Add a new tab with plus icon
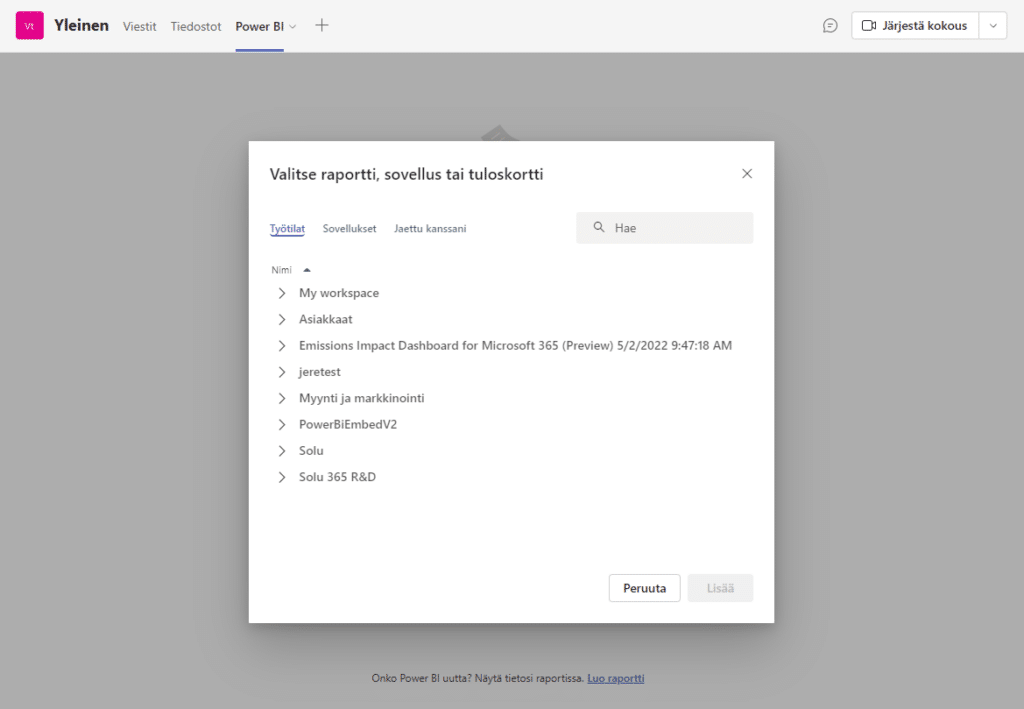 (x=322, y=26)
